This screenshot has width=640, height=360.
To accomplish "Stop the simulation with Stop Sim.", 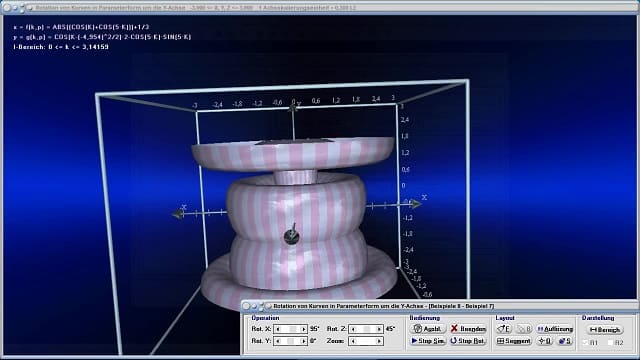I will 427,341.
